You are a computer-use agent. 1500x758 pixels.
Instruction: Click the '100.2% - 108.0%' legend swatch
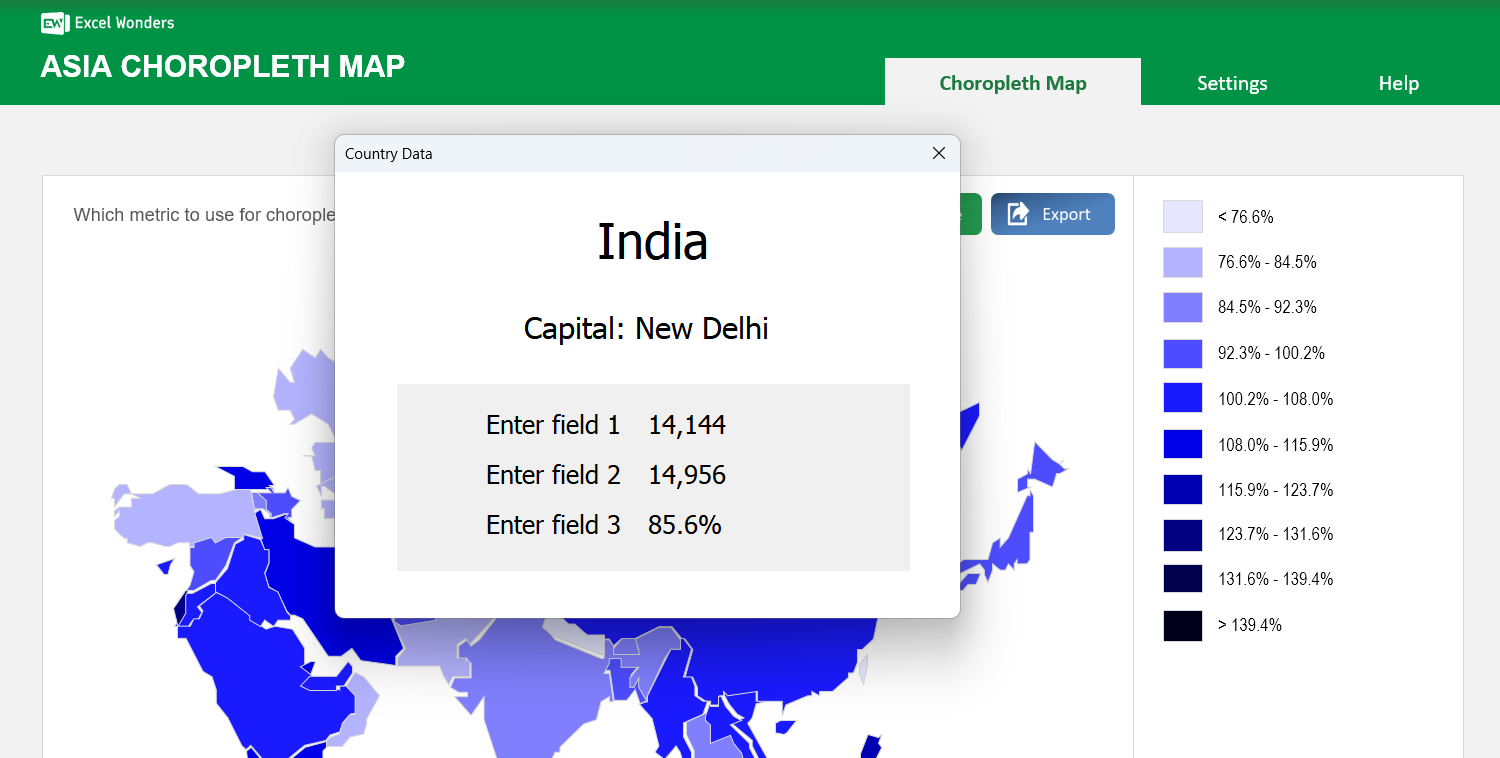click(x=1182, y=397)
